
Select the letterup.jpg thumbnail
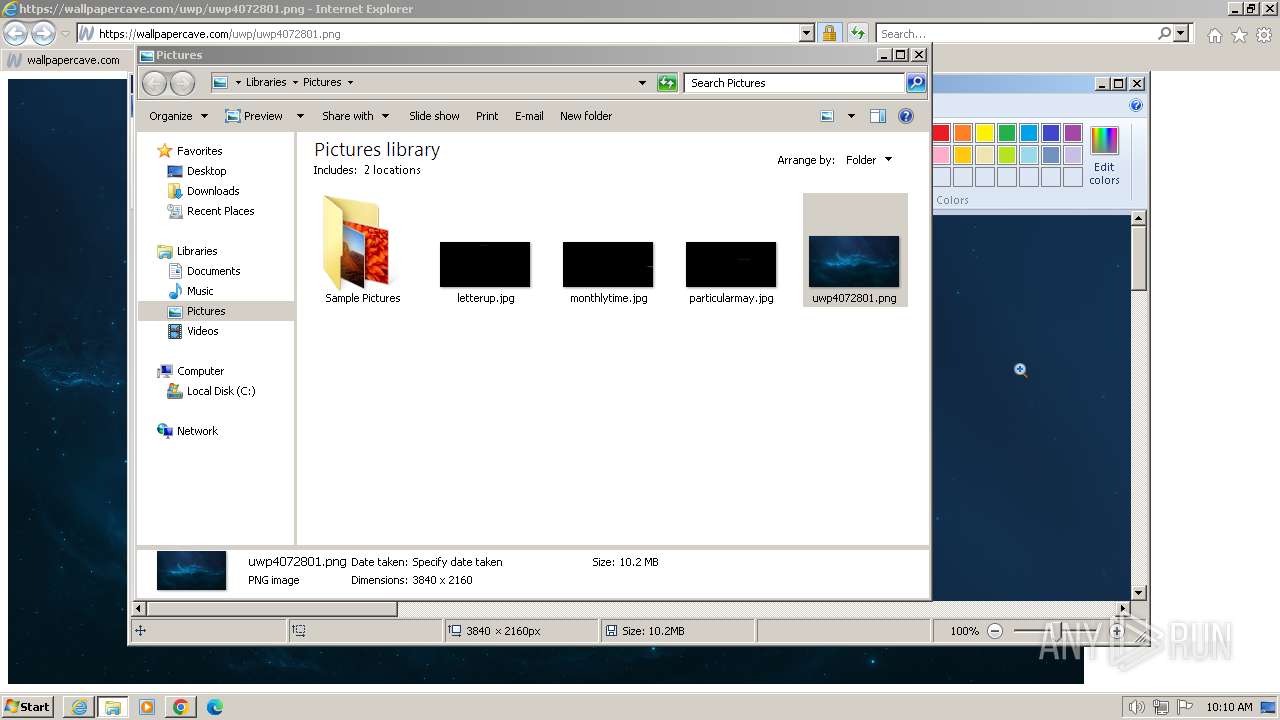point(485,265)
